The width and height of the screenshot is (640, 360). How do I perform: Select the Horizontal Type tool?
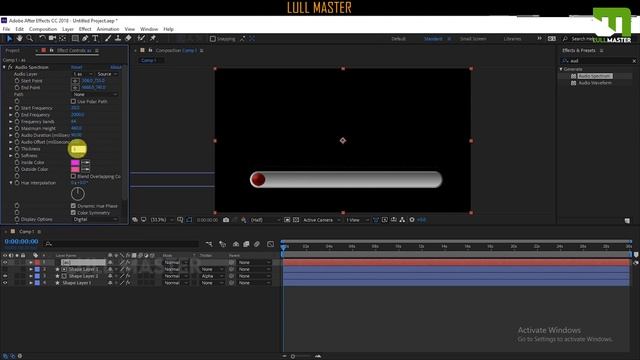[x=95, y=38]
